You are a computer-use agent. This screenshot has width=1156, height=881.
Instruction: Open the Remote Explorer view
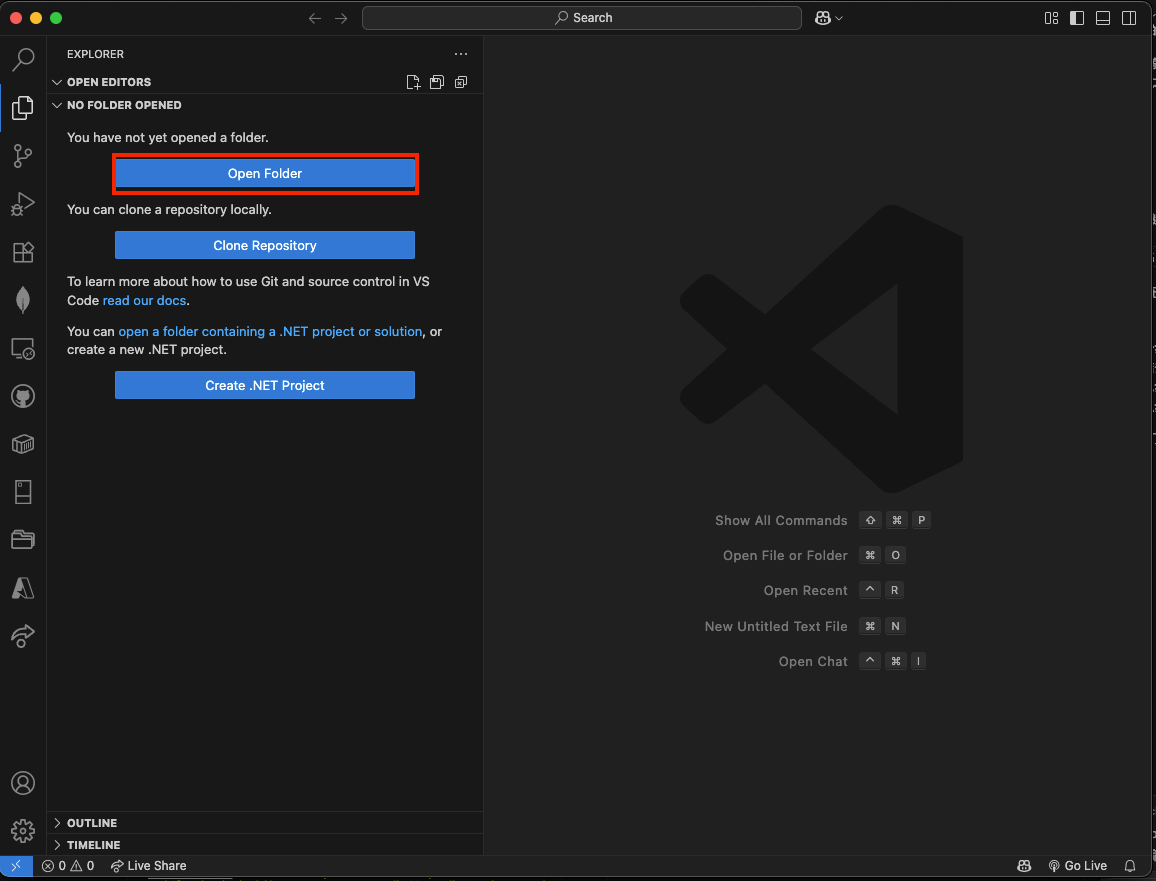pyautogui.click(x=23, y=348)
